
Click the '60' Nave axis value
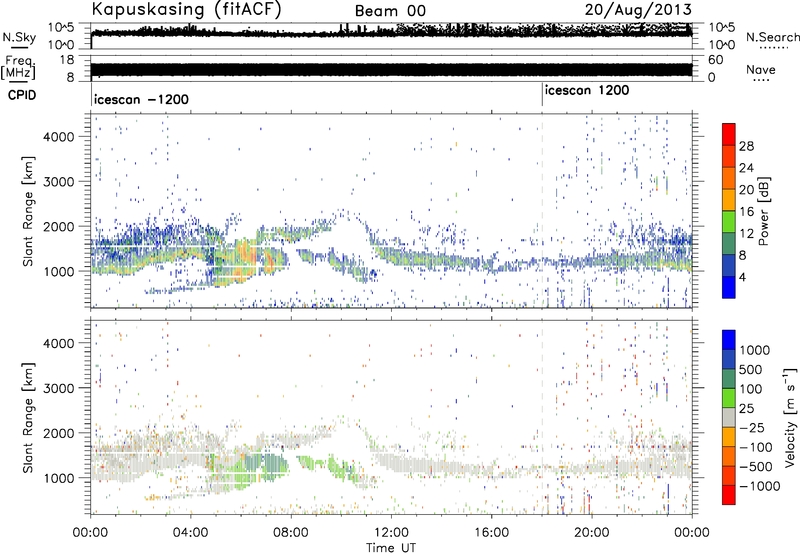(716, 60)
